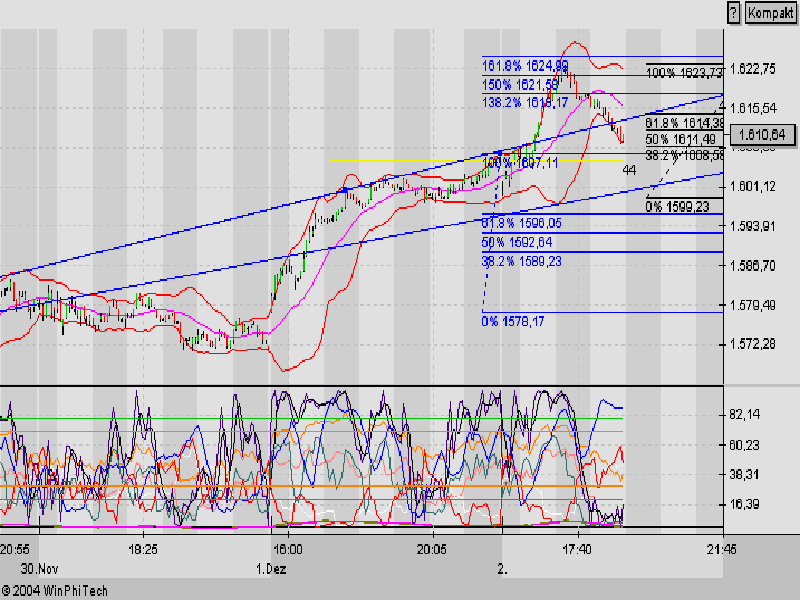The height and width of the screenshot is (600, 800).
Task: Click the 60,23 indicator axis value
Action: (744, 445)
